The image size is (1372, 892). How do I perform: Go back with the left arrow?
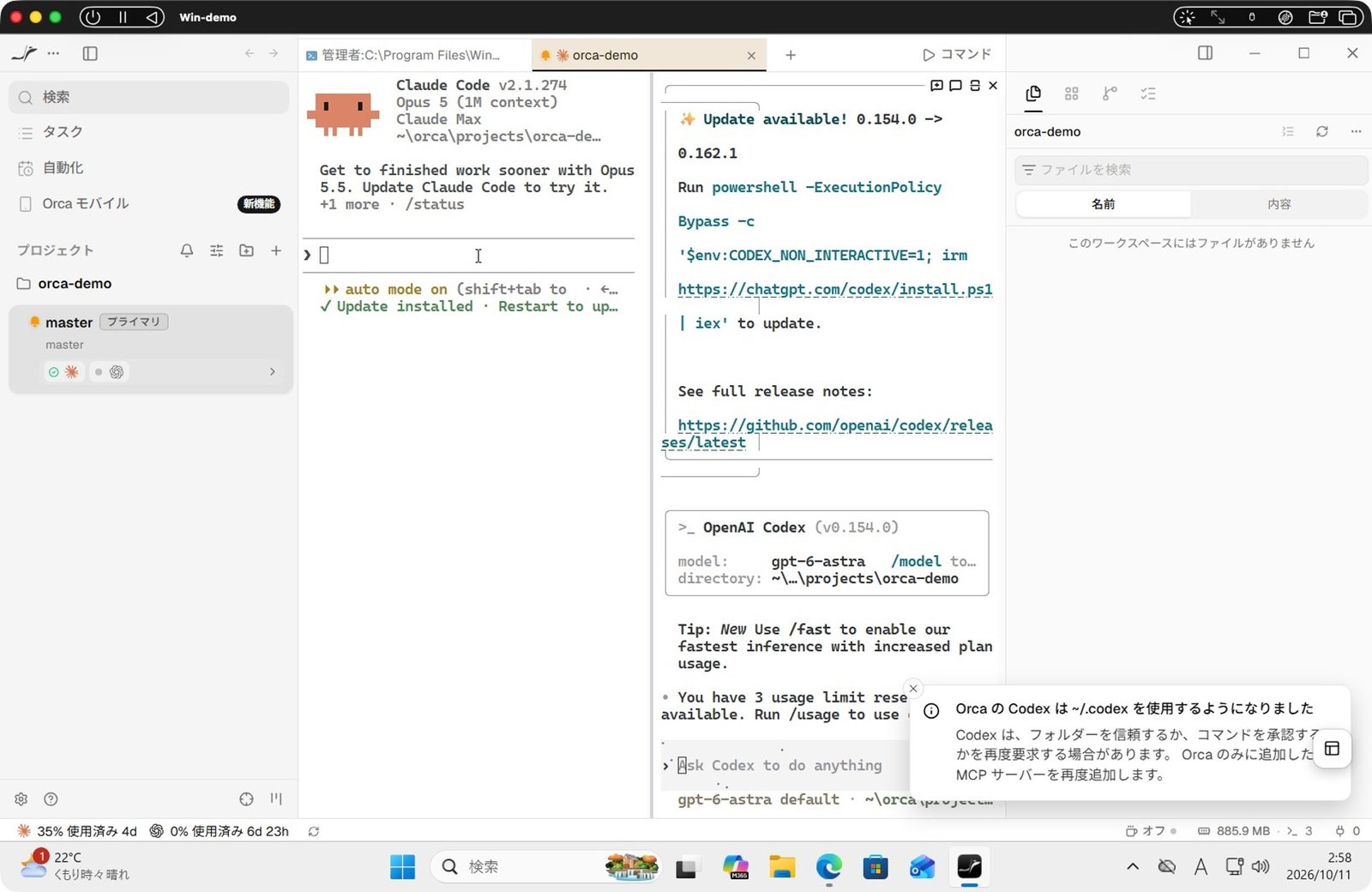[250, 53]
